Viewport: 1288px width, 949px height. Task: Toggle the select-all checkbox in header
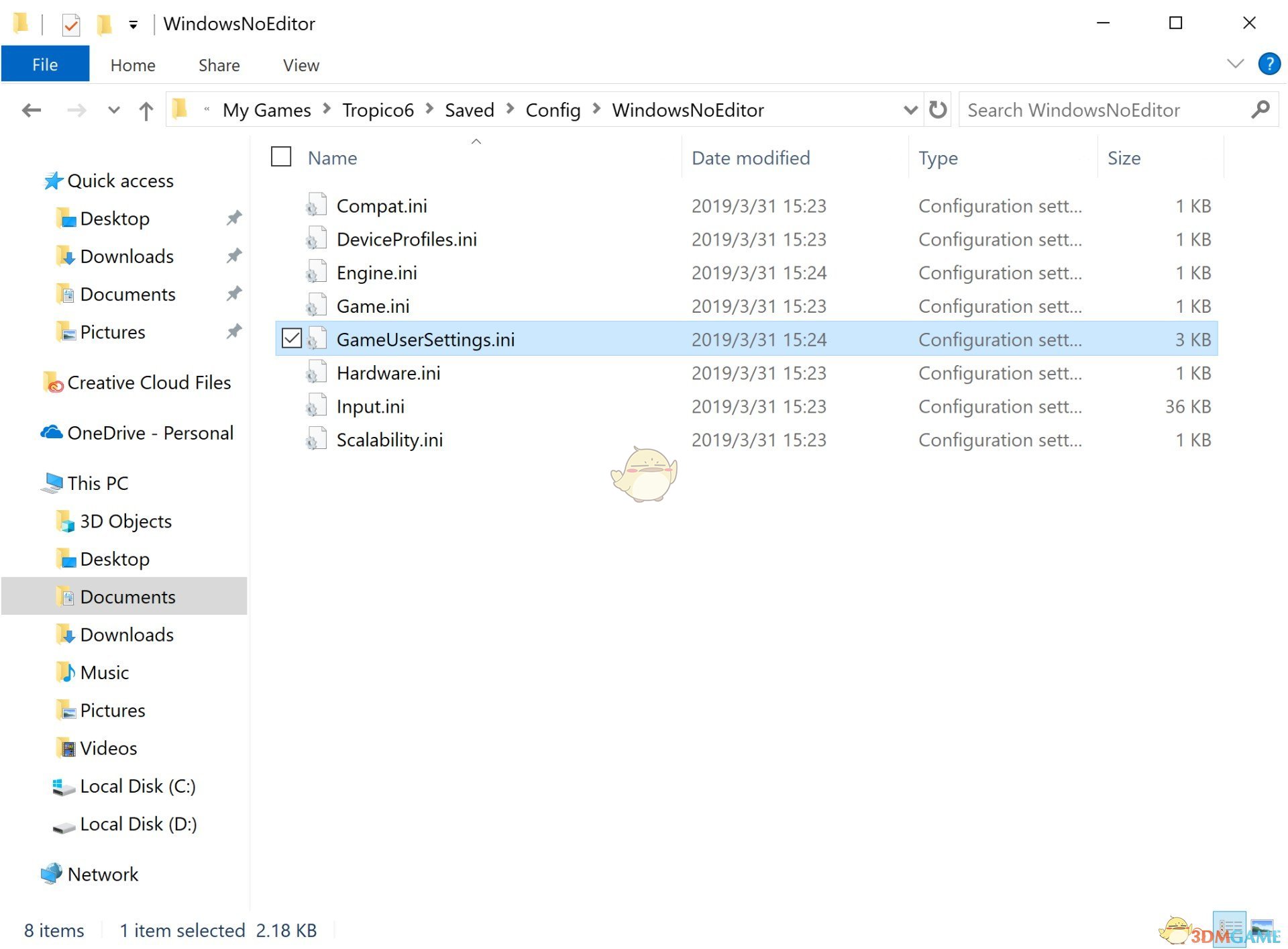click(281, 157)
